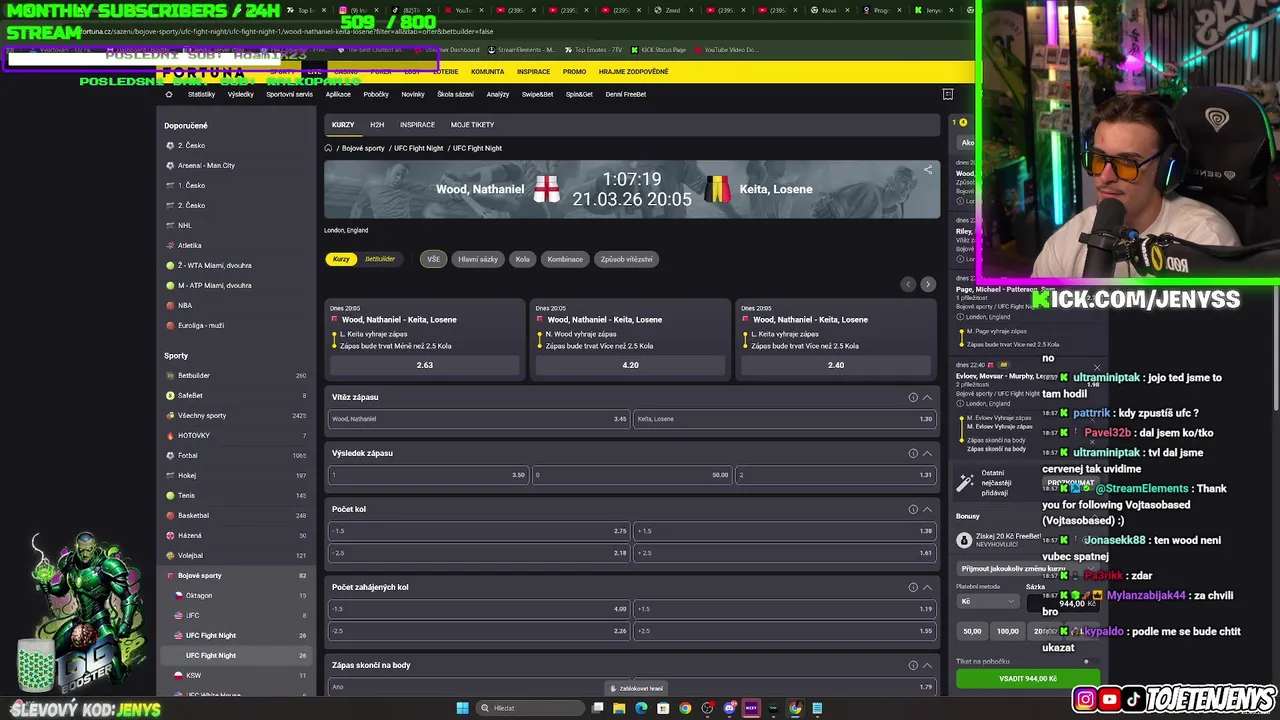
Task: Pick the 2.63 combo odds button
Action: coord(425,365)
